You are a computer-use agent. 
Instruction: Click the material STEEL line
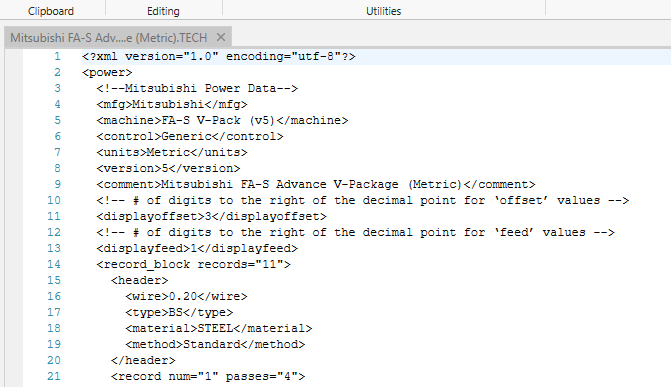(x=219, y=328)
